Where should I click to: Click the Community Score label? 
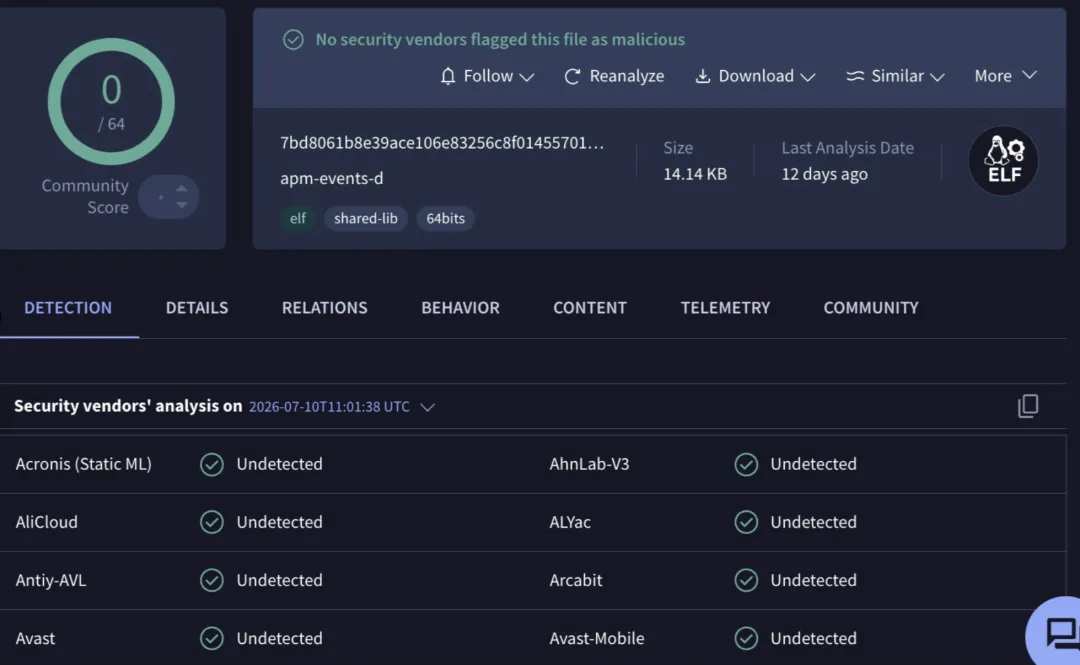85,196
